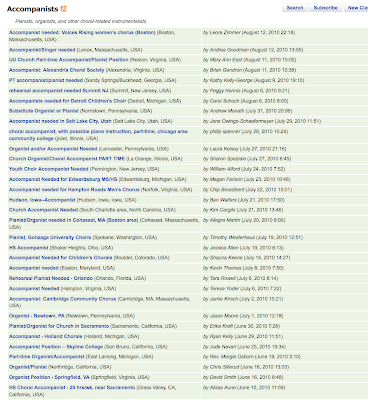368x400 pixels.
Task: Click author text 'by Mary Ann East'
Action: point(223,60)
